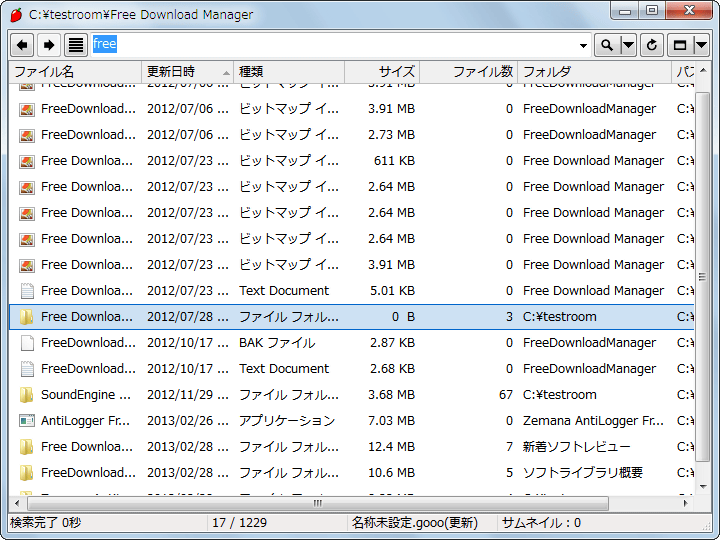
Task: Click the magnifier search button
Action: tap(607, 45)
